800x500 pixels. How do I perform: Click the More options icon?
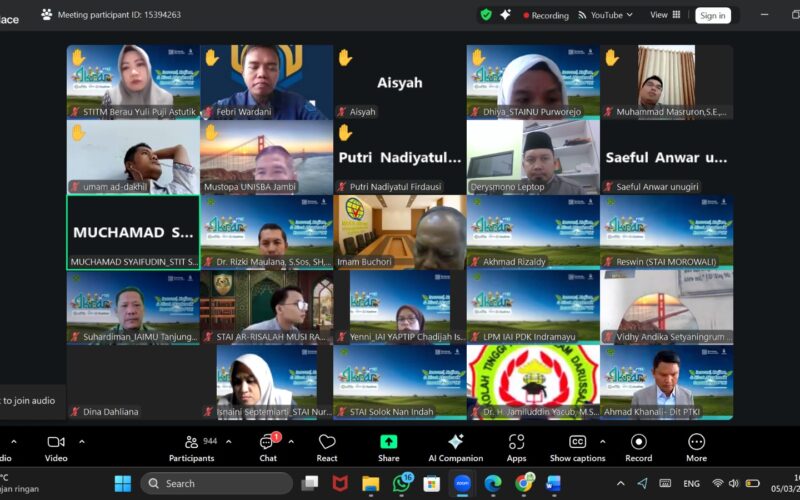(696, 446)
